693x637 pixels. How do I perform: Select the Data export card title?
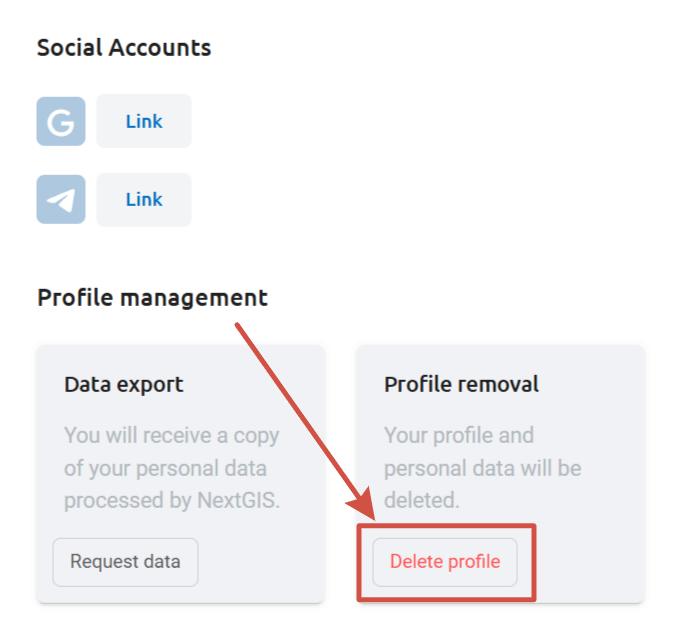(x=124, y=384)
